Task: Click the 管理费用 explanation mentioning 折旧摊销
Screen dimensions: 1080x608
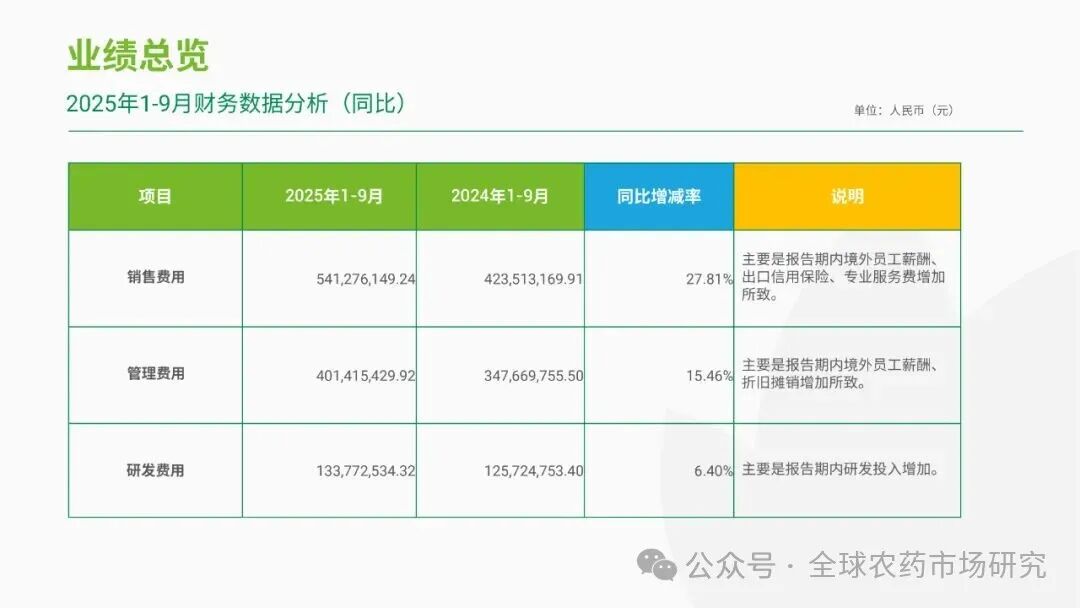Action: [840, 374]
